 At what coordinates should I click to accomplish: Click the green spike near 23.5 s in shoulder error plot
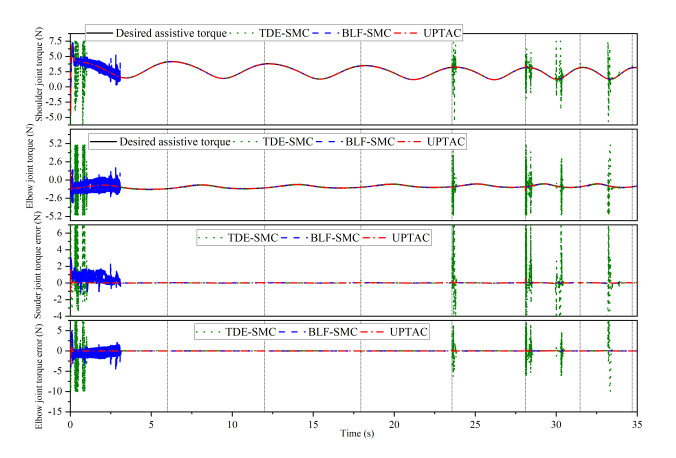click(453, 250)
